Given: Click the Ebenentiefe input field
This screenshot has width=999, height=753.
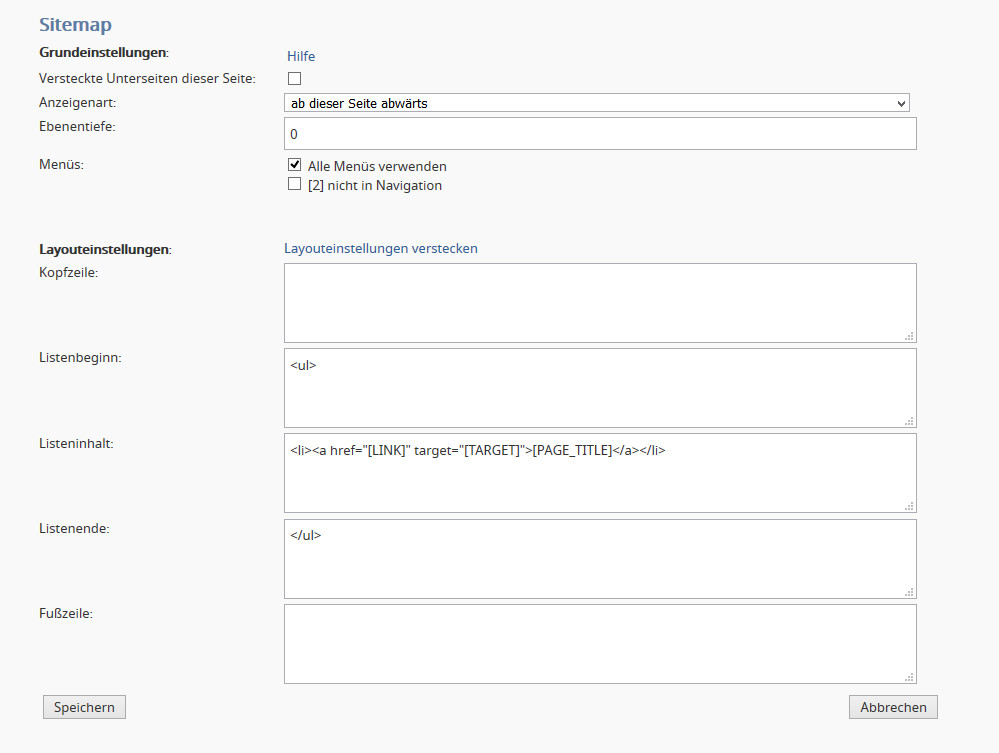Looking at the screenshot, I should coord(600,134).
